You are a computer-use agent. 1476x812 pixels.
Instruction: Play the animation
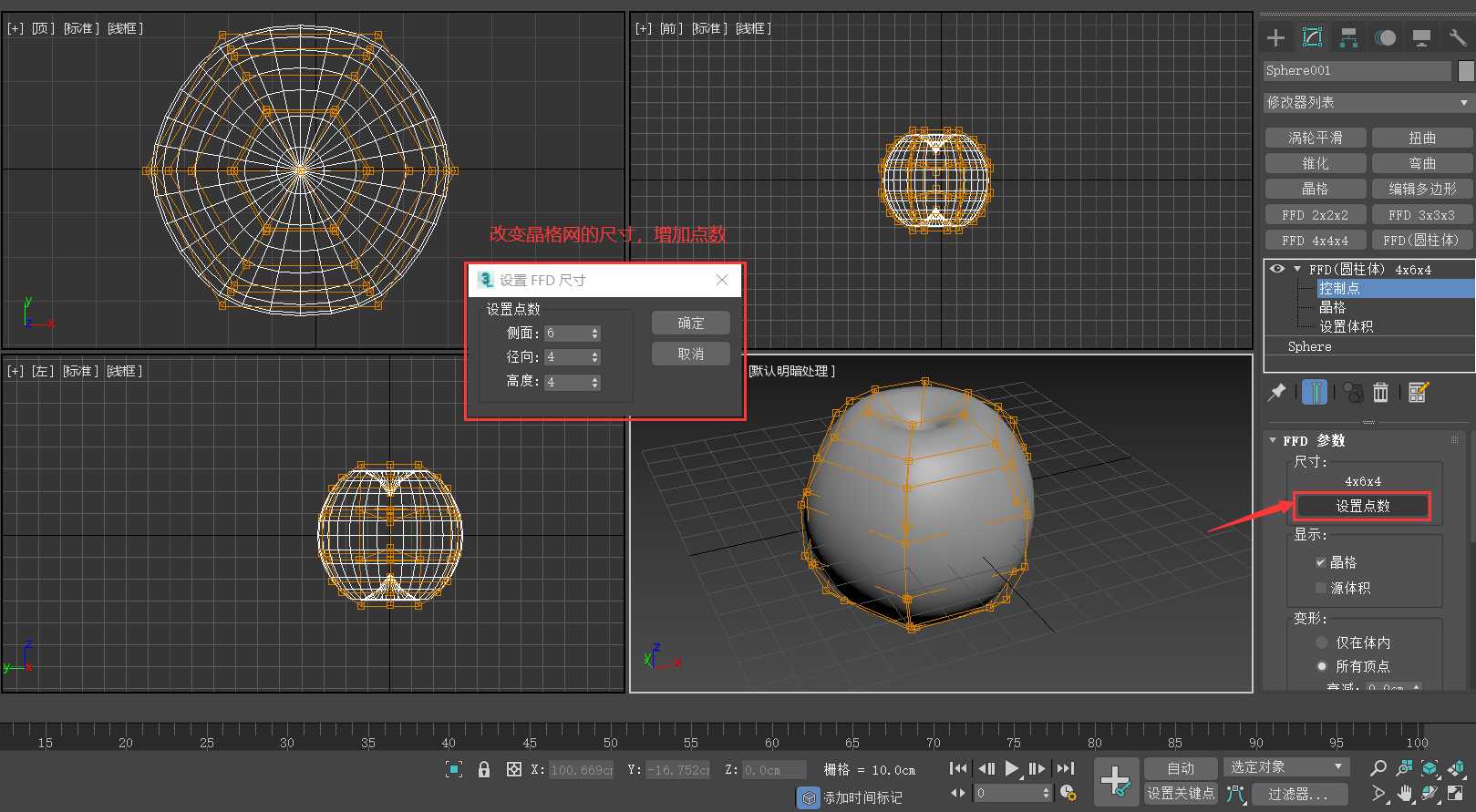pyautogui.click(x=1012, y=768)
